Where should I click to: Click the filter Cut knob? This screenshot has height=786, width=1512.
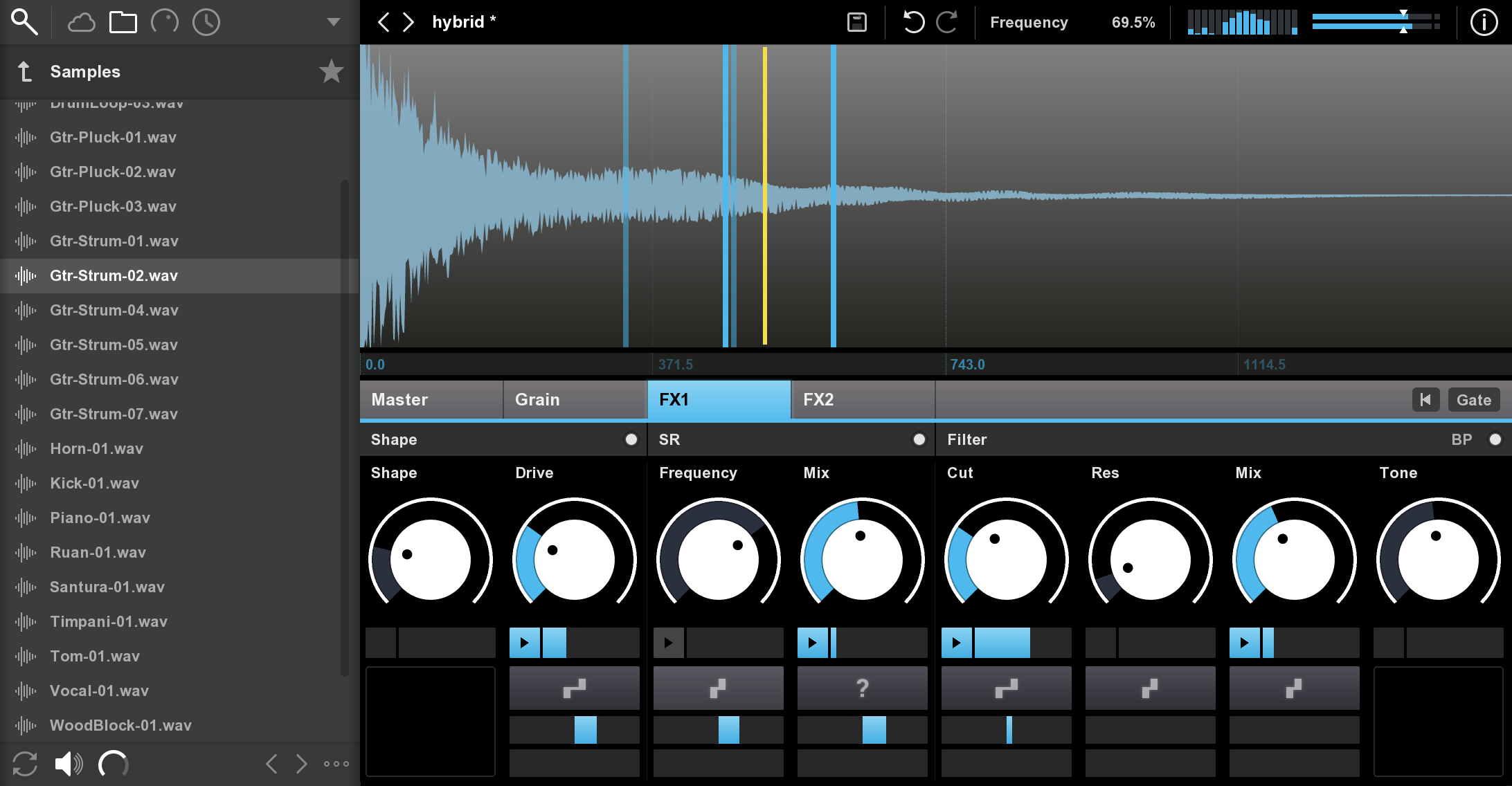pyautogui.click(x=1006, y=559)
